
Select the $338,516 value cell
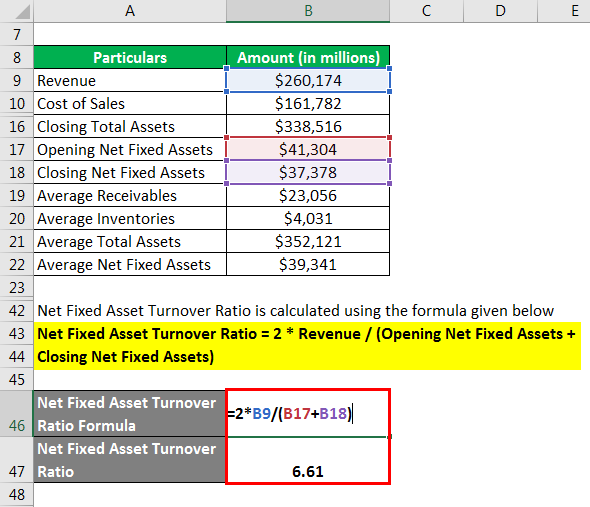point(308,126)
